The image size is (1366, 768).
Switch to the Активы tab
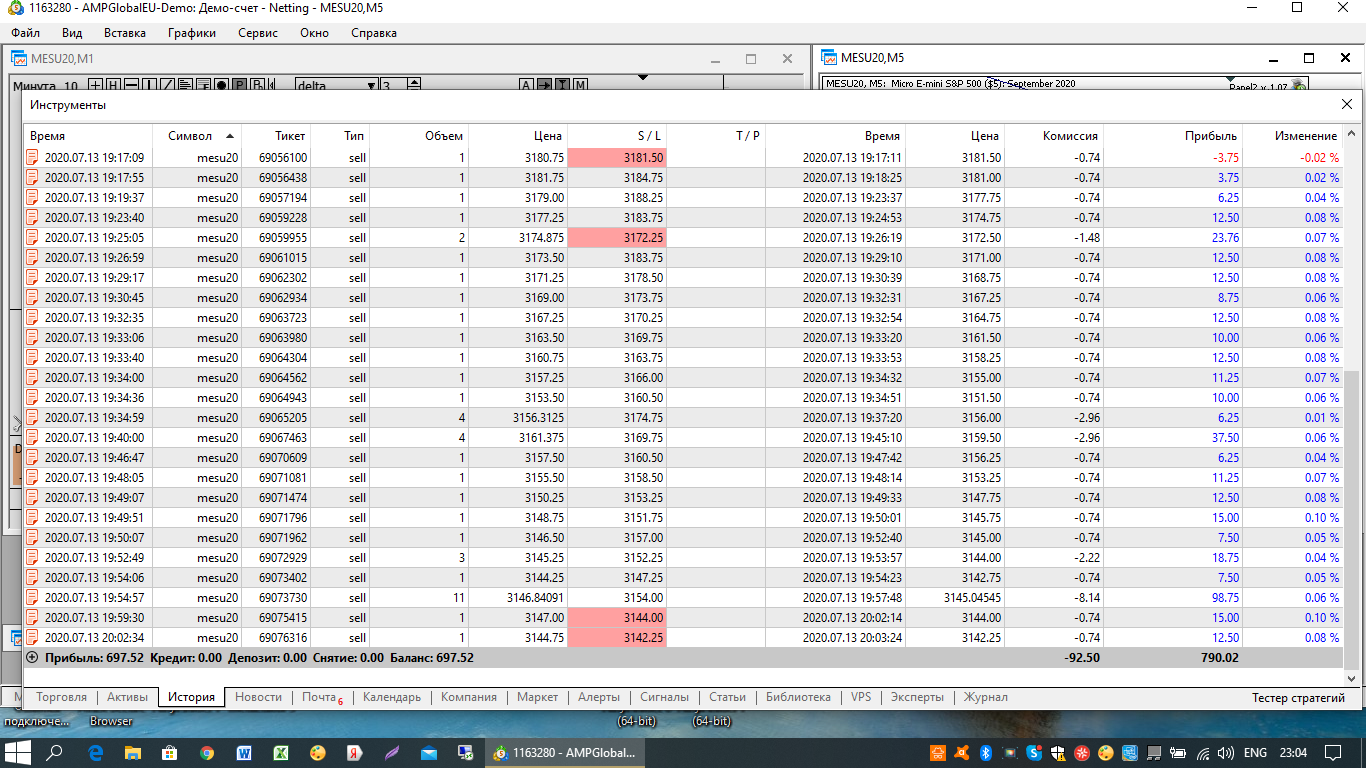[127, 697]
